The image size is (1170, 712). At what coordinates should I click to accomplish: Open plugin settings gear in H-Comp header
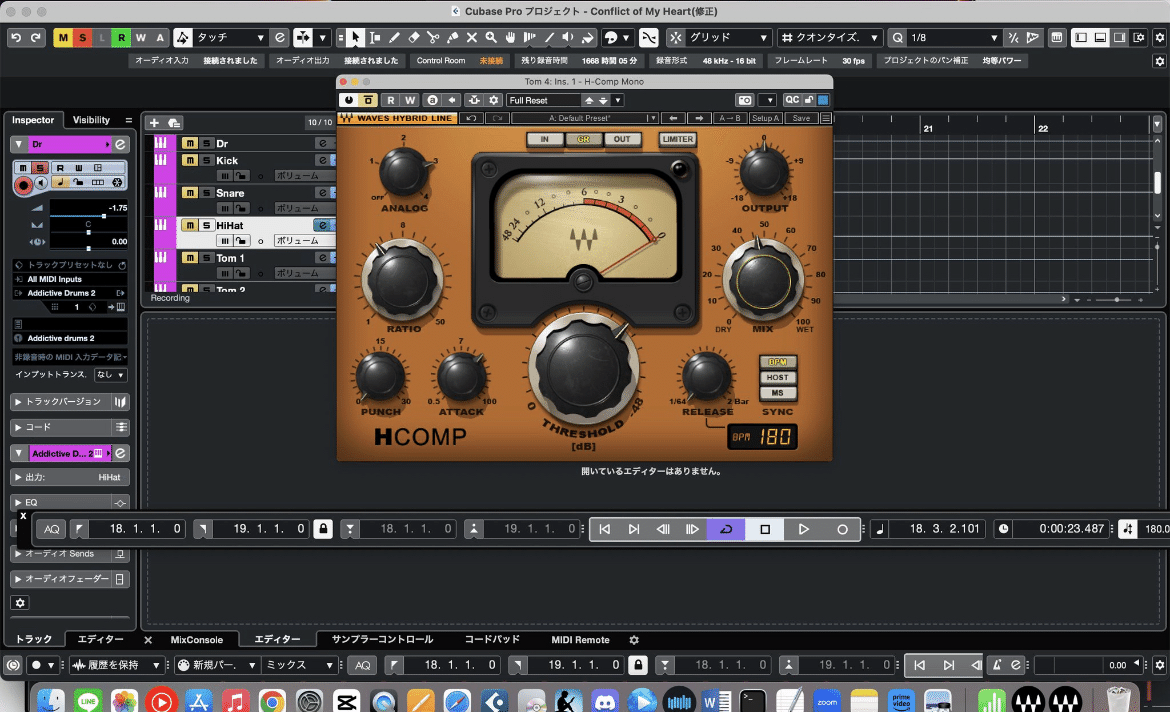tap(493, 100)
